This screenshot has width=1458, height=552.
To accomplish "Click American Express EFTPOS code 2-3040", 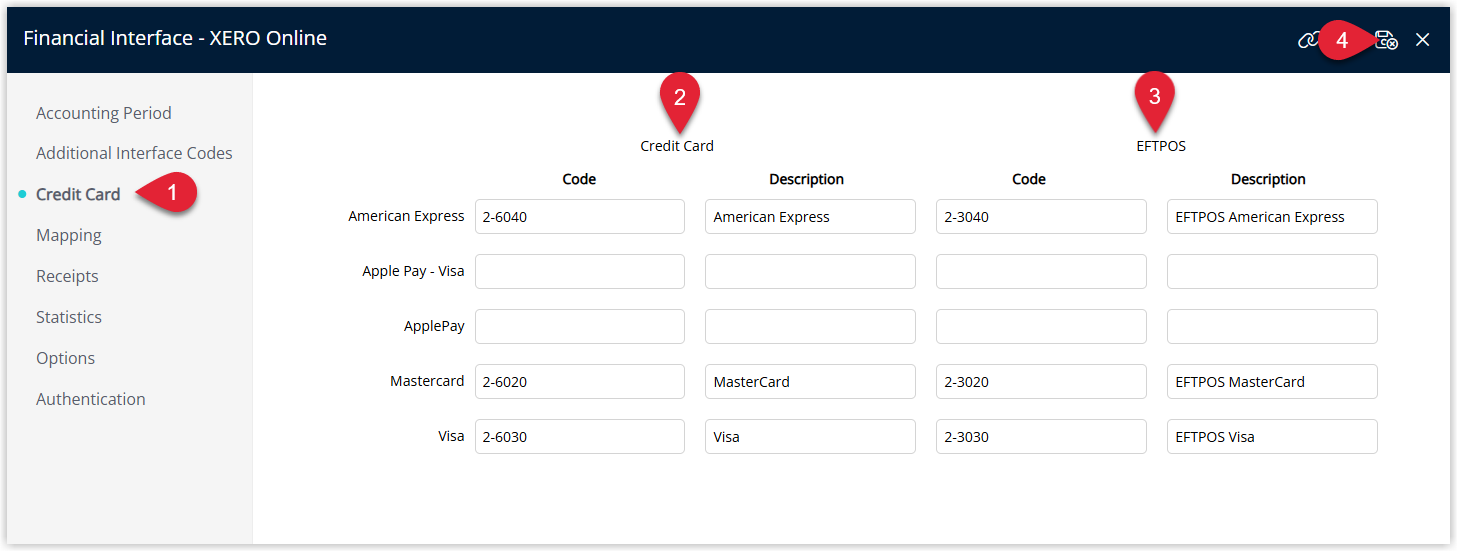I will [1041, 217].
